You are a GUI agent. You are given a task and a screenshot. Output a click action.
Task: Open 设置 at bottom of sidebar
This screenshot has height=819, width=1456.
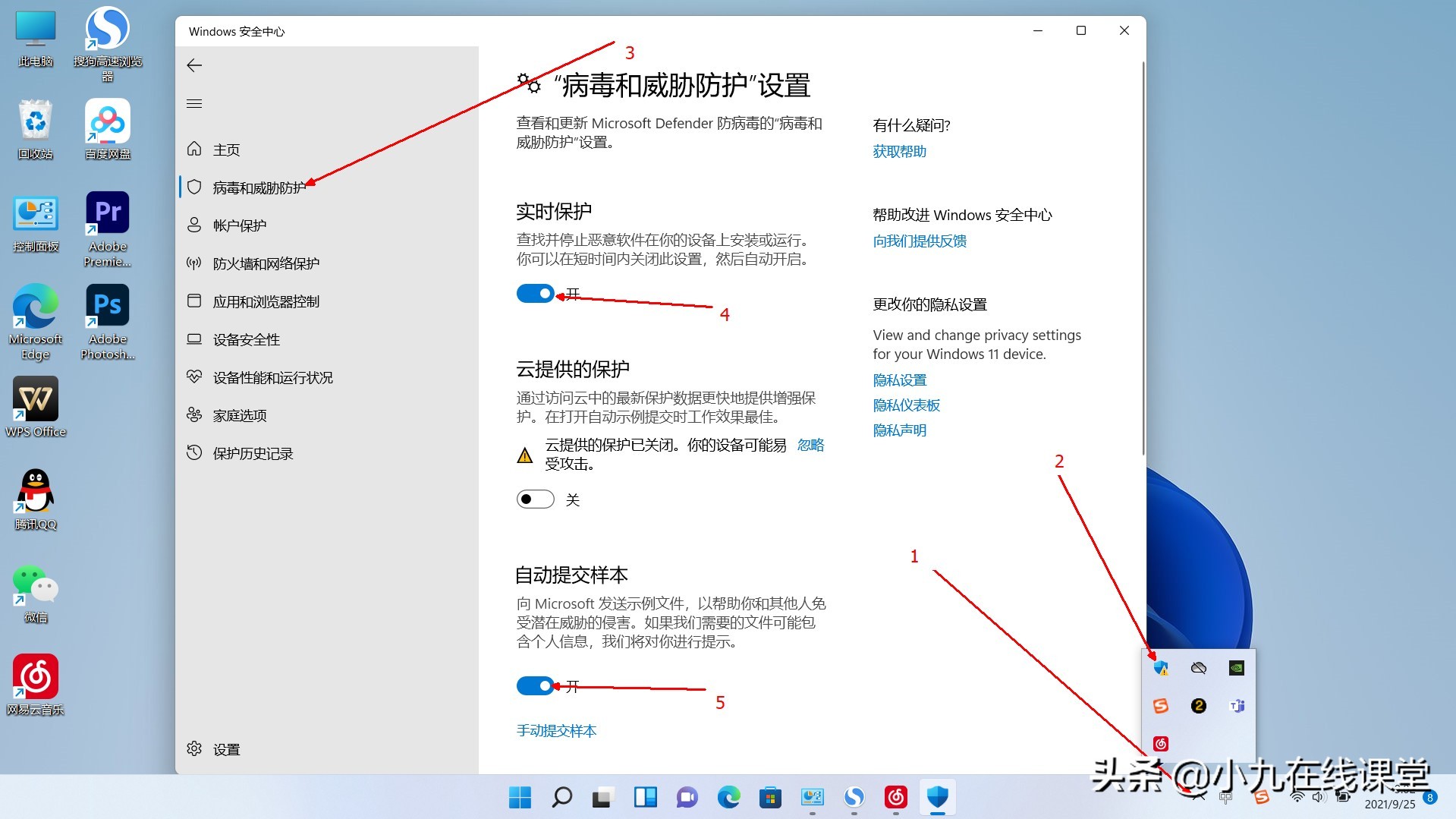click(226, 748)
